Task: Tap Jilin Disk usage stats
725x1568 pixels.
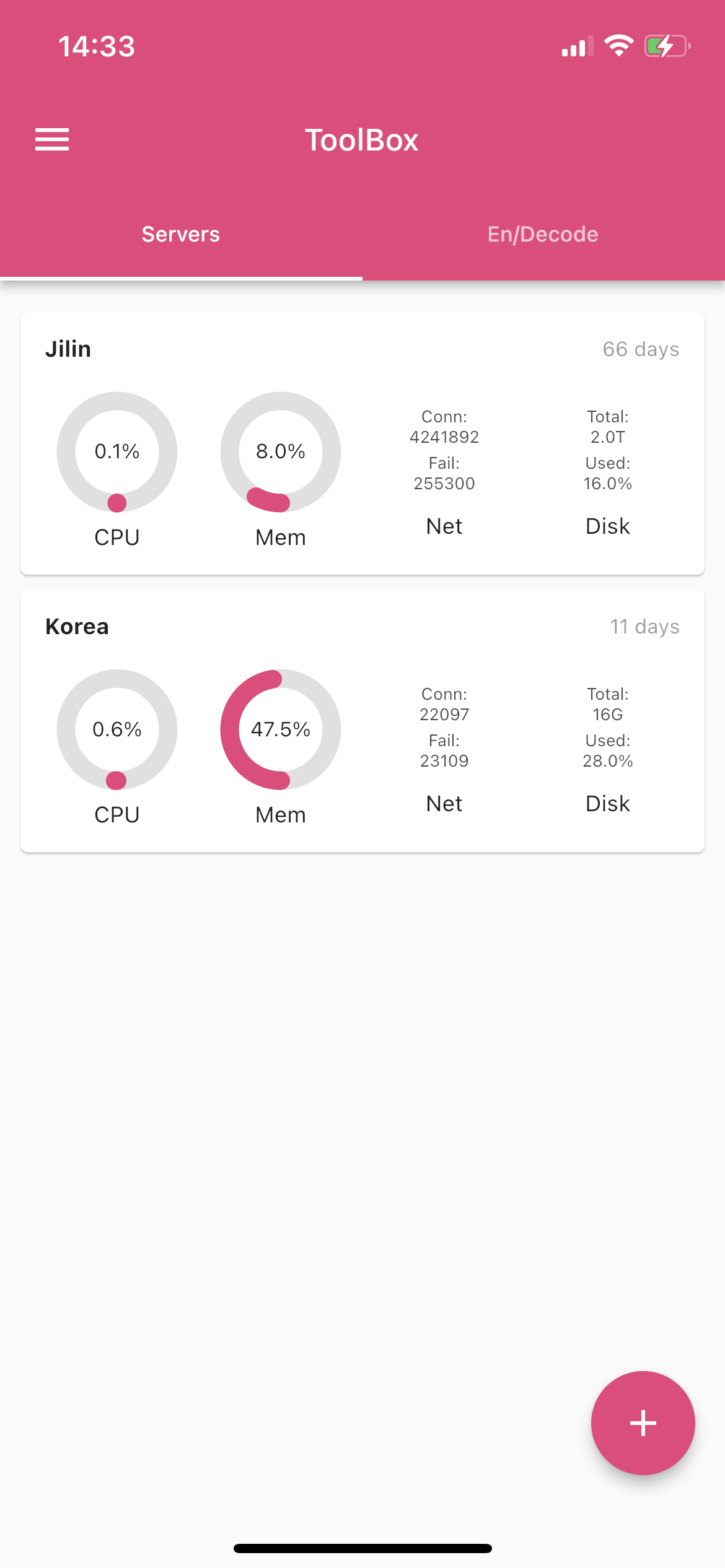Action: tap(608, 471)
